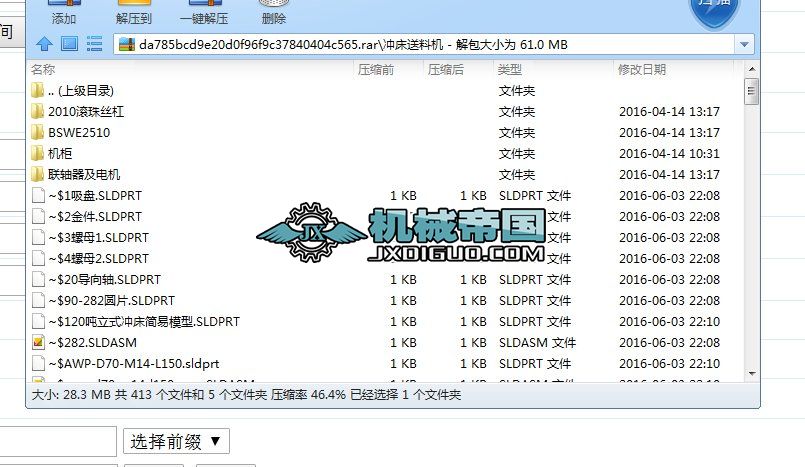Screen dimensions: 805x467
Task: Click the file icon of ~$120吨立式冲床简易模型.SLDPRT
Action: [38, 322]
